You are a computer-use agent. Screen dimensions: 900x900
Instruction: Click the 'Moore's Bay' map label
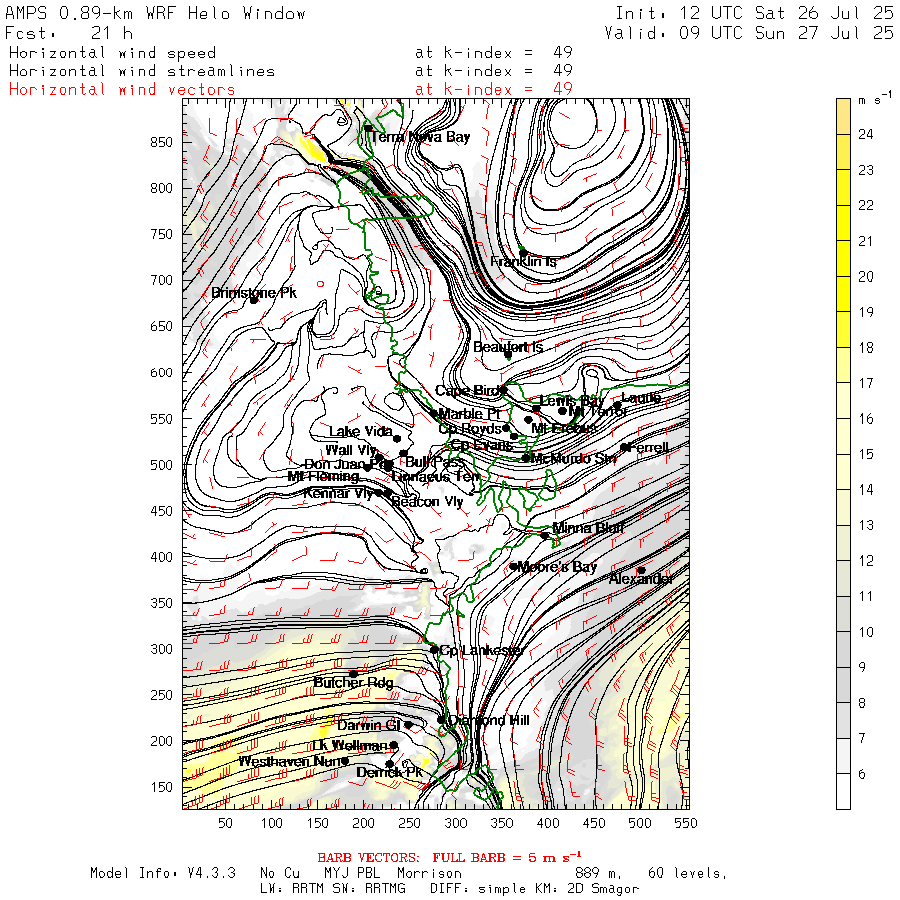(x=557, y=567)
